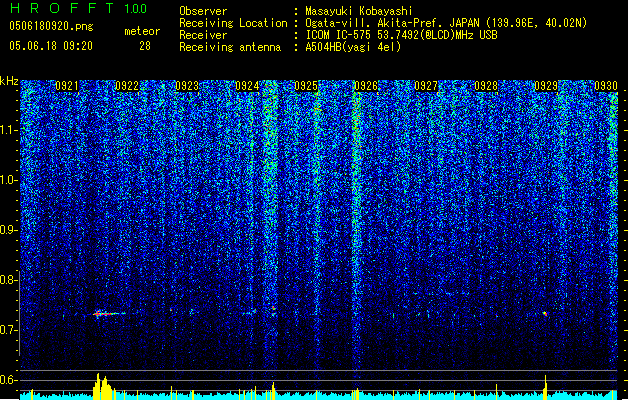Viewport: 629px width, 400px height.
Task: Click the 0921 time marker
Action: pyautogui.click(x=67, y=86)
